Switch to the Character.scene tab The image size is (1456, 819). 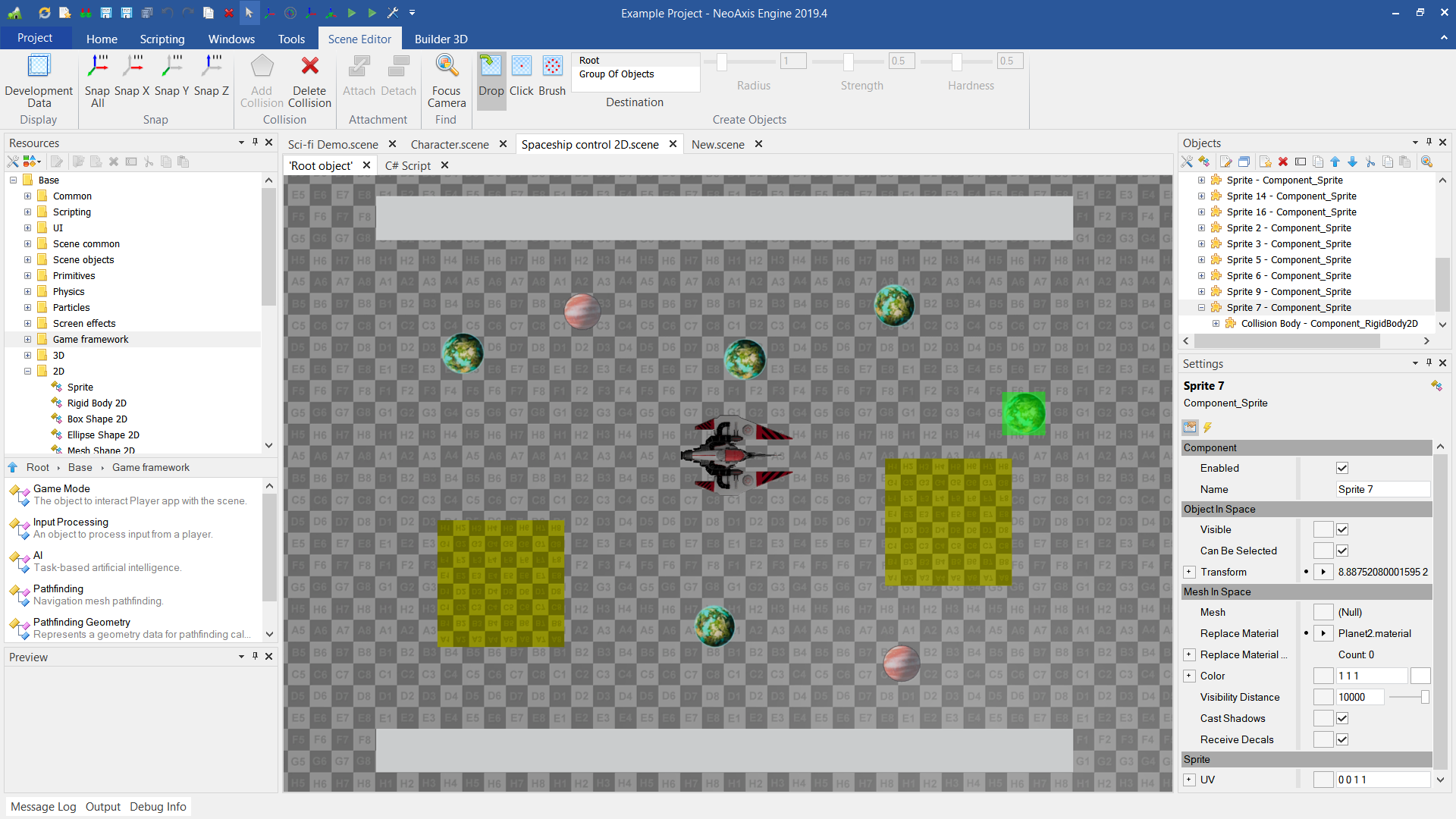pos(450,144)
